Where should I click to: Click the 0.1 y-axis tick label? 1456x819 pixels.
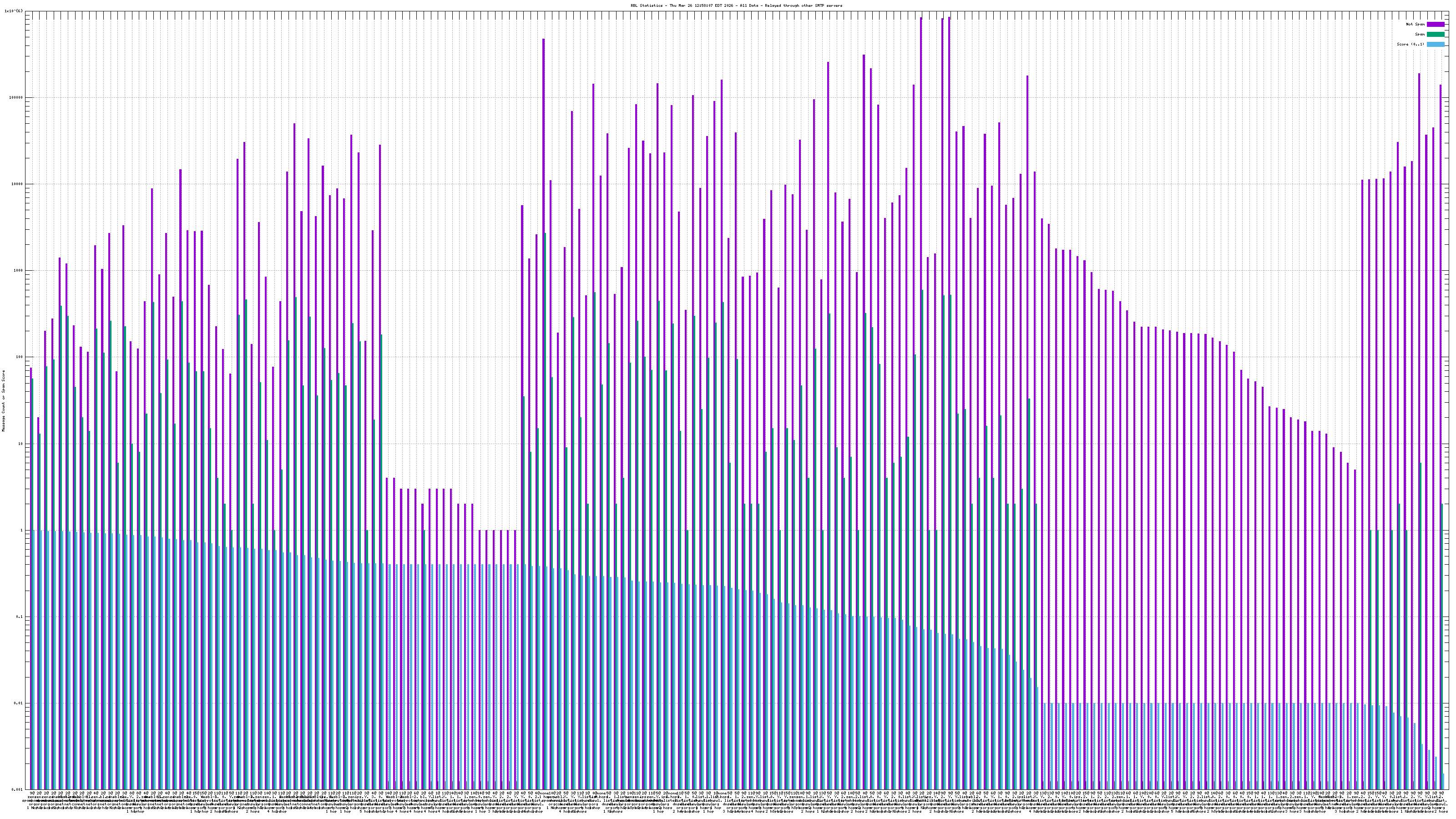coord(19,617)
